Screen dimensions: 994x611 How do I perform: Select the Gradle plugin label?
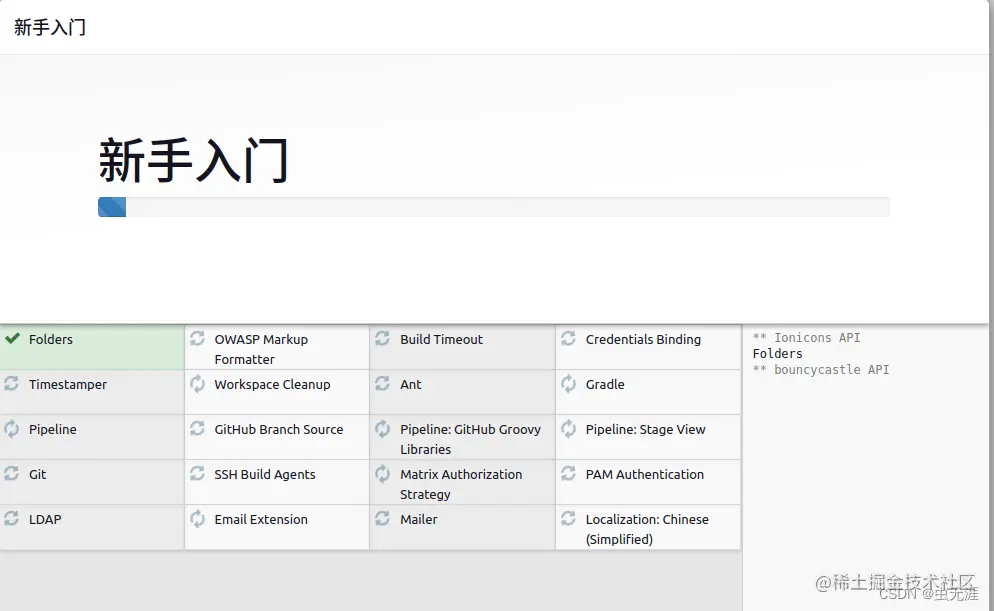(605, 385)
